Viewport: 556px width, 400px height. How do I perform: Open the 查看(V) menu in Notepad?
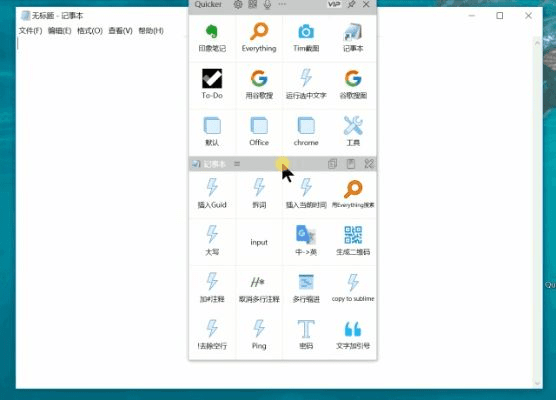121,31
